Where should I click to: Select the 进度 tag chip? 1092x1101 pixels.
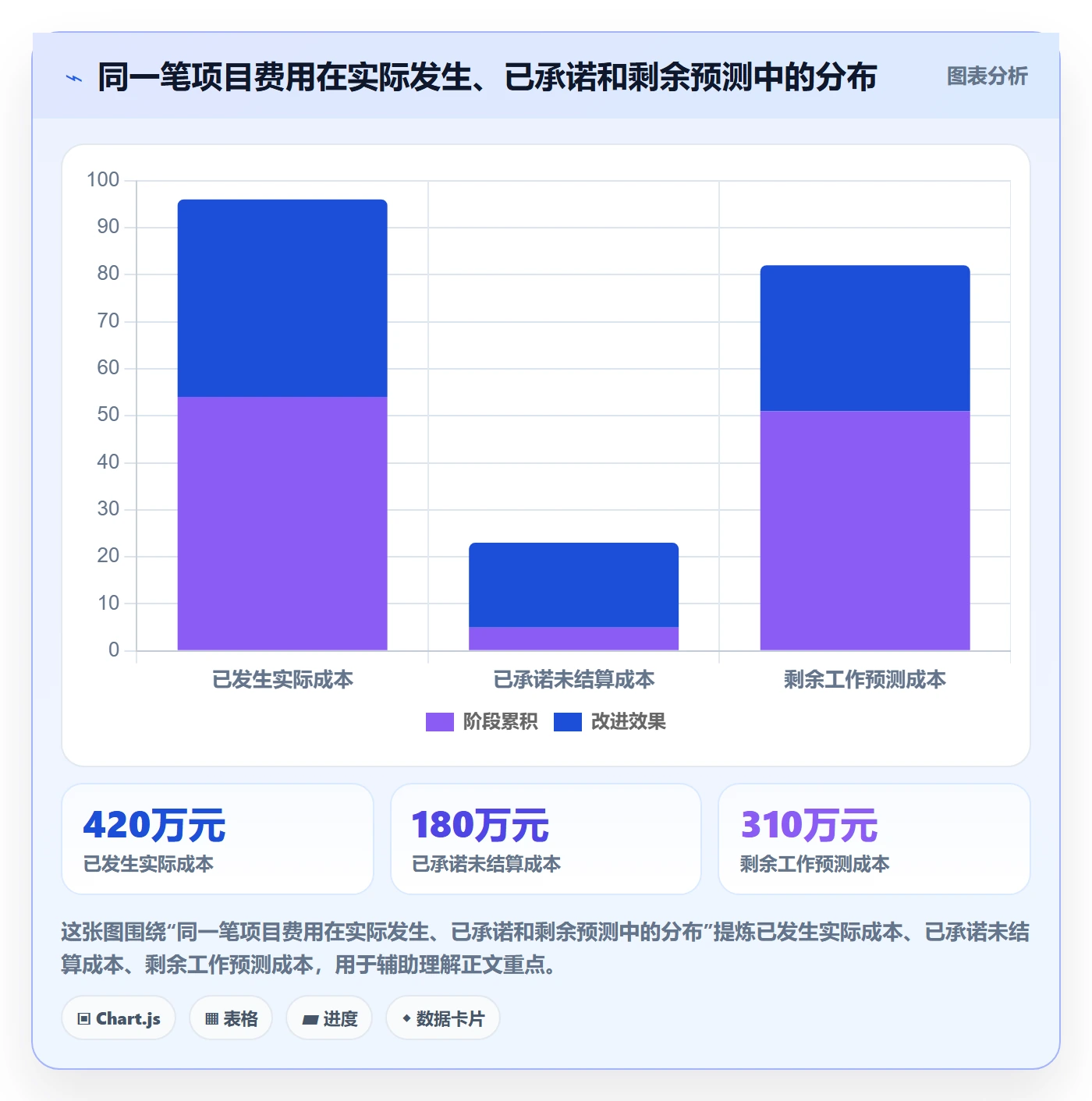329,1018
